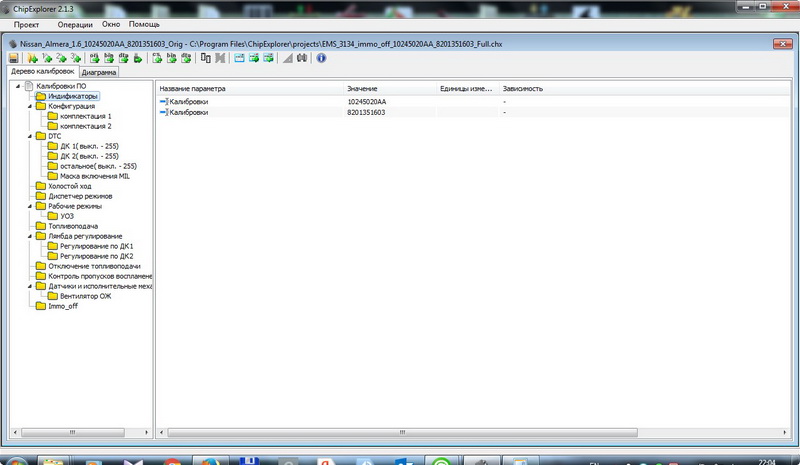The width and height of the screenshot is (800, 465).
Task: Click the compare windows toolbar icon
Action: 205,59
